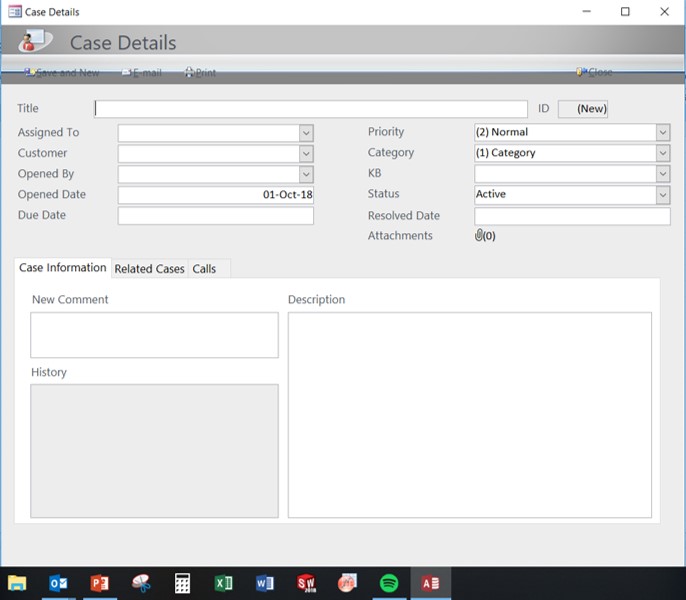Click the New Comment text box
Screen dimensions: 686x600
[154, 335]
